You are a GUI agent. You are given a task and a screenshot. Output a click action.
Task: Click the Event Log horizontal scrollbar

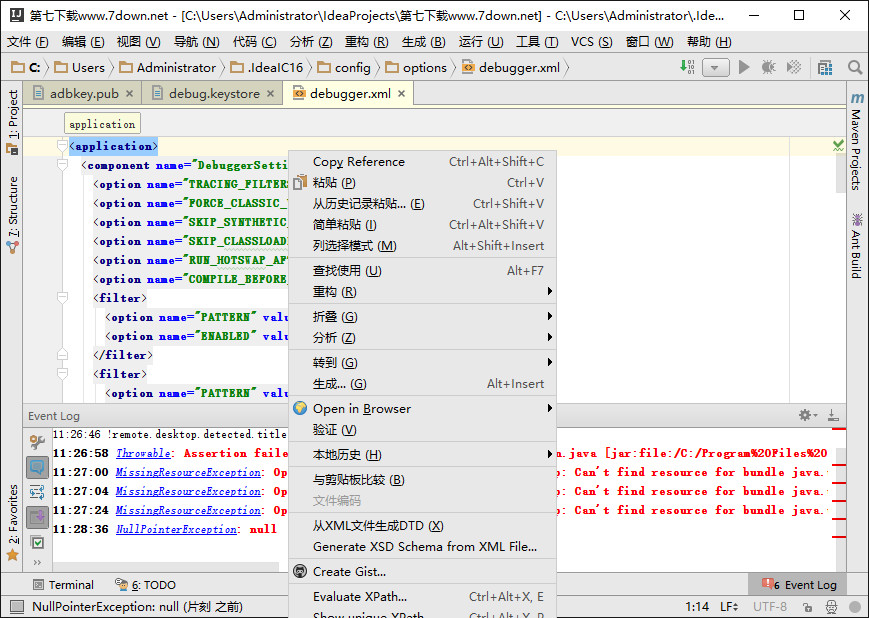(165, 566)
